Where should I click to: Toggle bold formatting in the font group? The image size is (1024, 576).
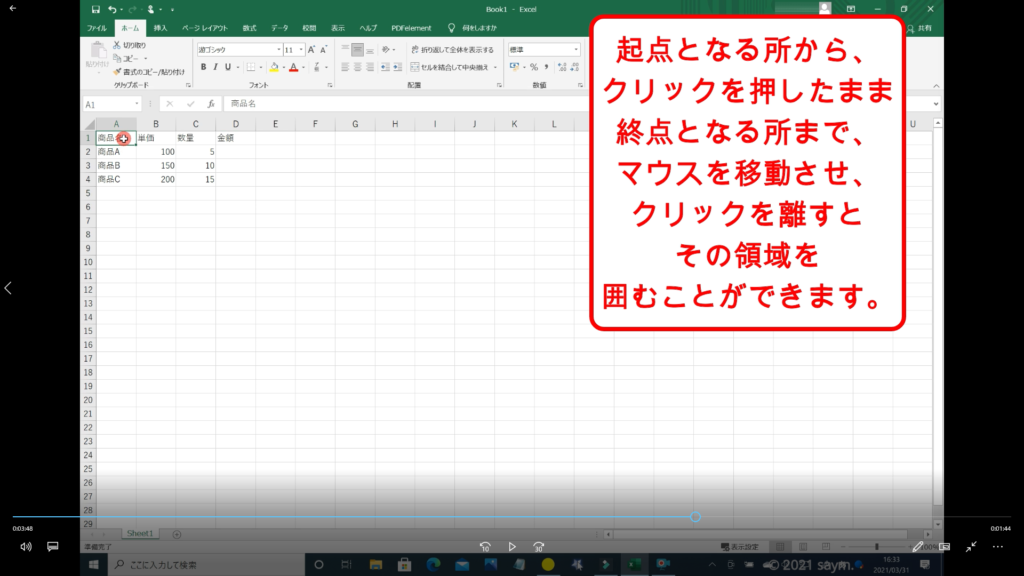(x=203, y=67)
